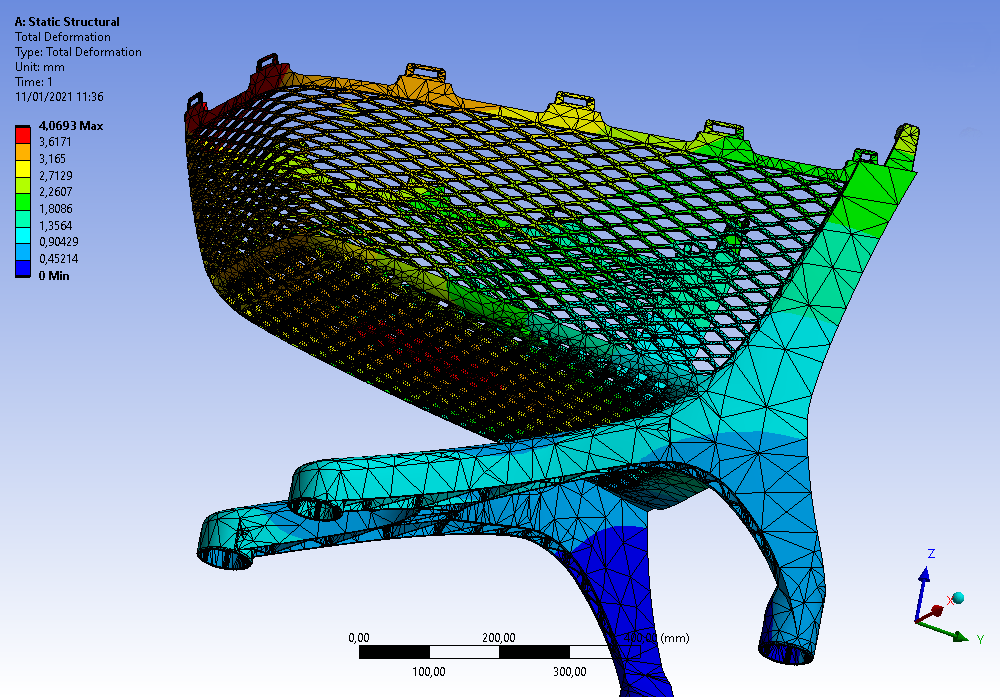Select the legend value "3,6171"

55,142
